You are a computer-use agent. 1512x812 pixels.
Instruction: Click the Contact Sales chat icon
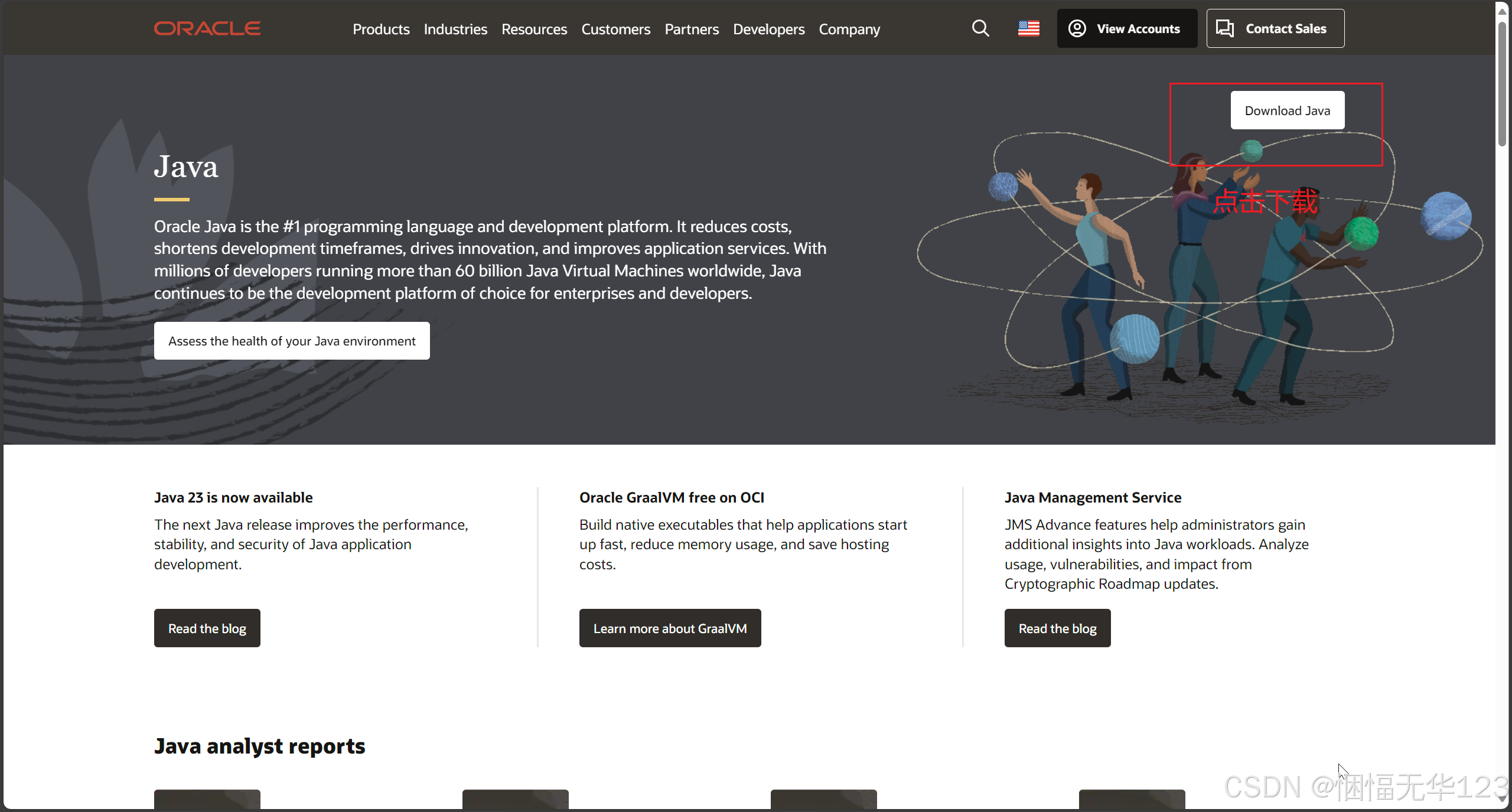[x=1225, y=28]
